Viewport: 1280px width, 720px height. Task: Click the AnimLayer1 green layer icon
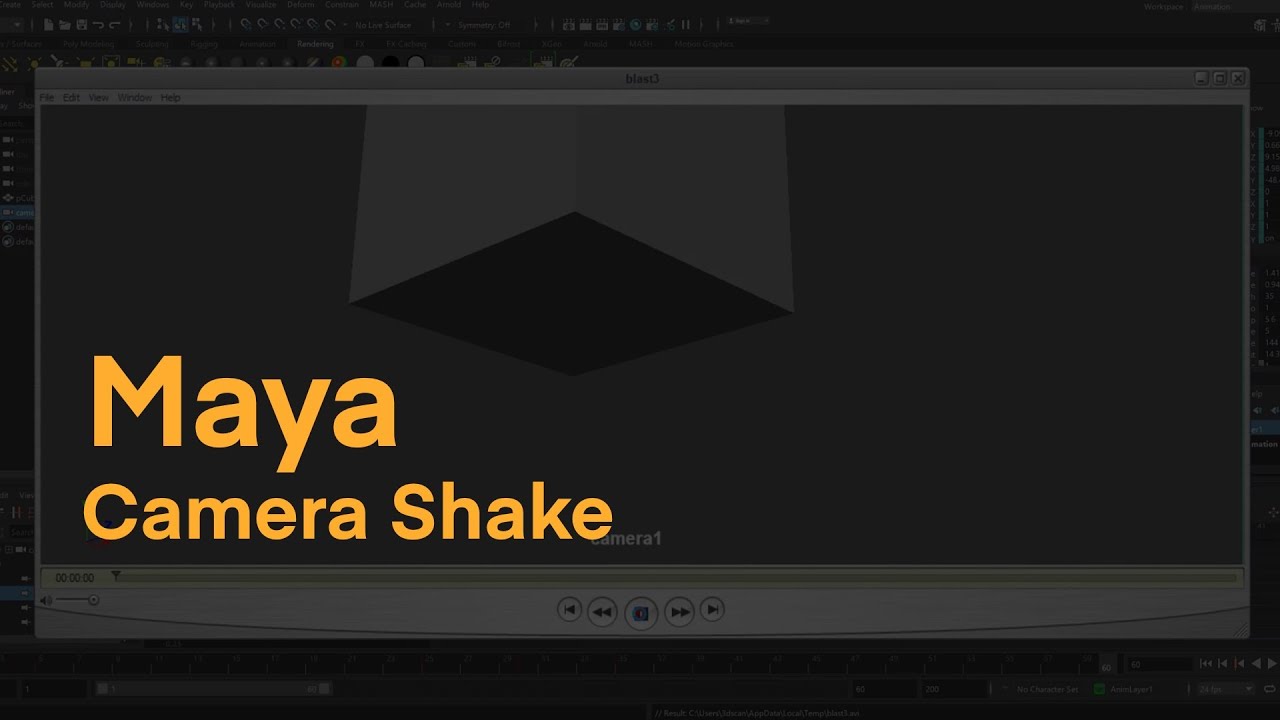pyautogui.click(x=1100, y=689)
